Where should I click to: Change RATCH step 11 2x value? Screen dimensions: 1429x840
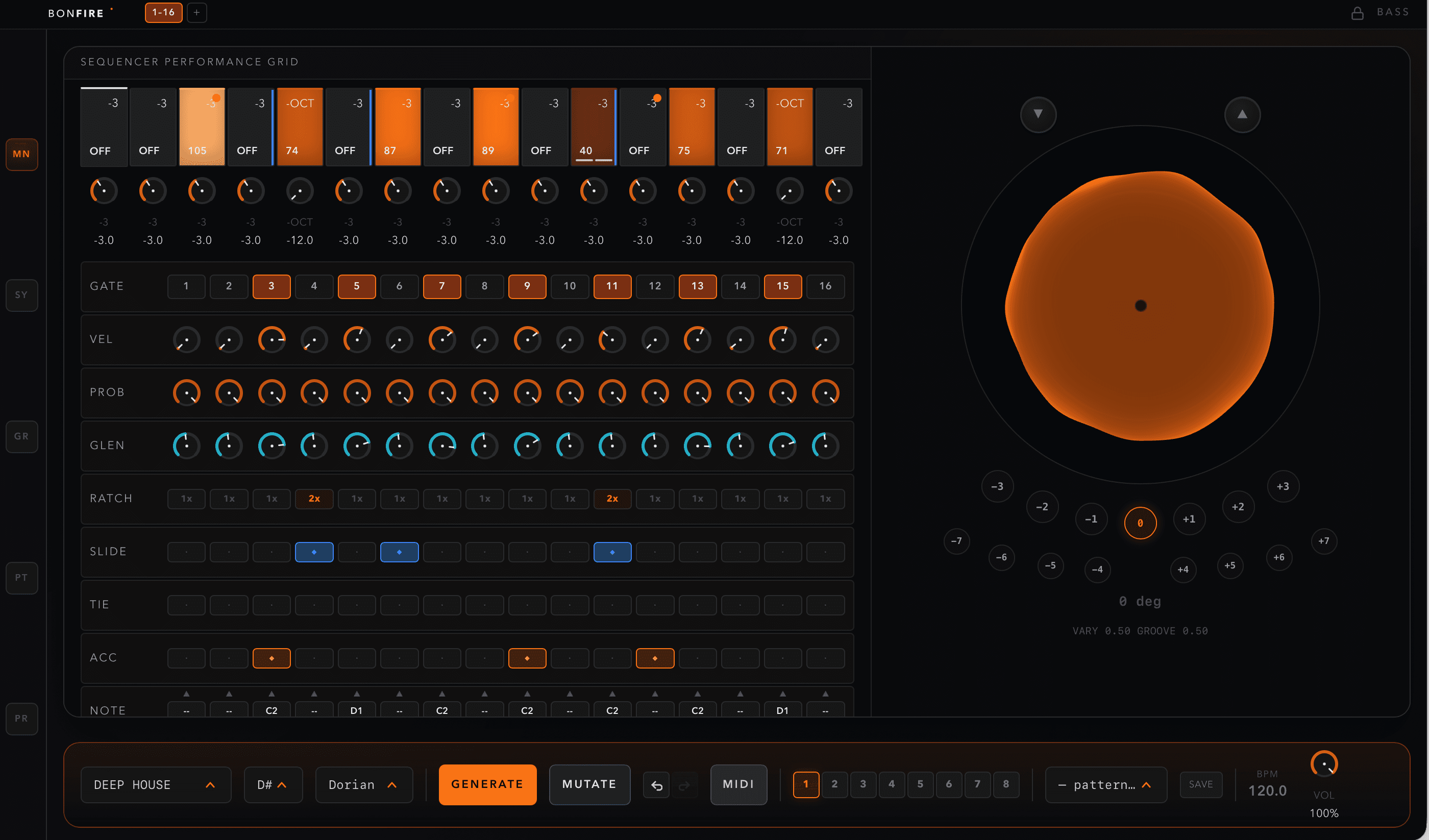pyautogui.click(x=612, y=499)
